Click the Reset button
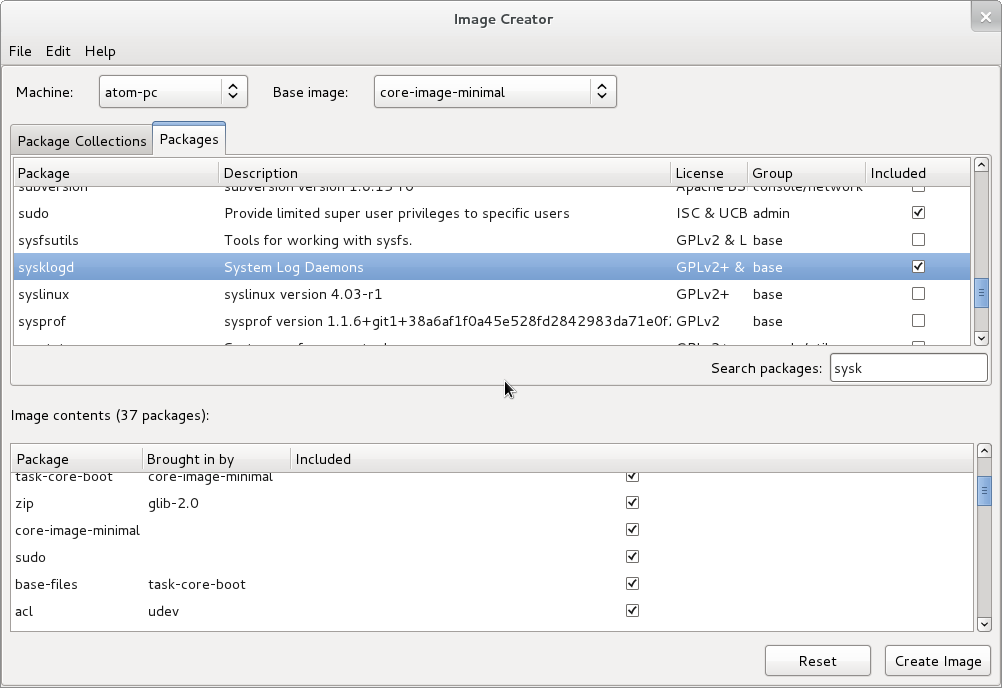Image resolution: width=1002 pixels, height=688 pixels. 817,661
